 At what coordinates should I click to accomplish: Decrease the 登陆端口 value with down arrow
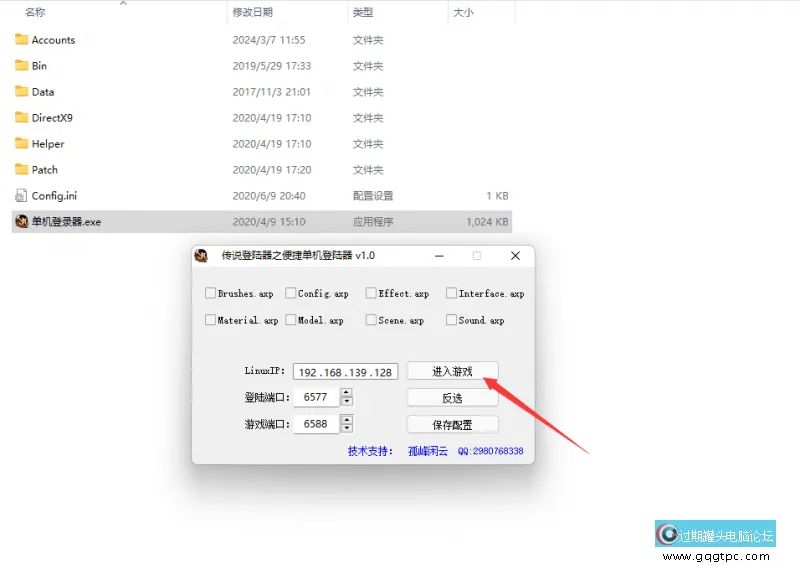(x=347, y=402)
